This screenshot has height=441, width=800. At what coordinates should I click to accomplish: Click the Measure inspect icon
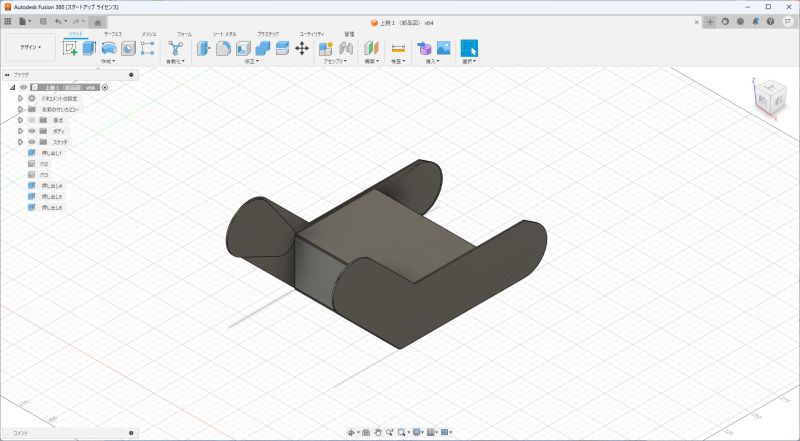pyautogui.click(x=398, y=48)
